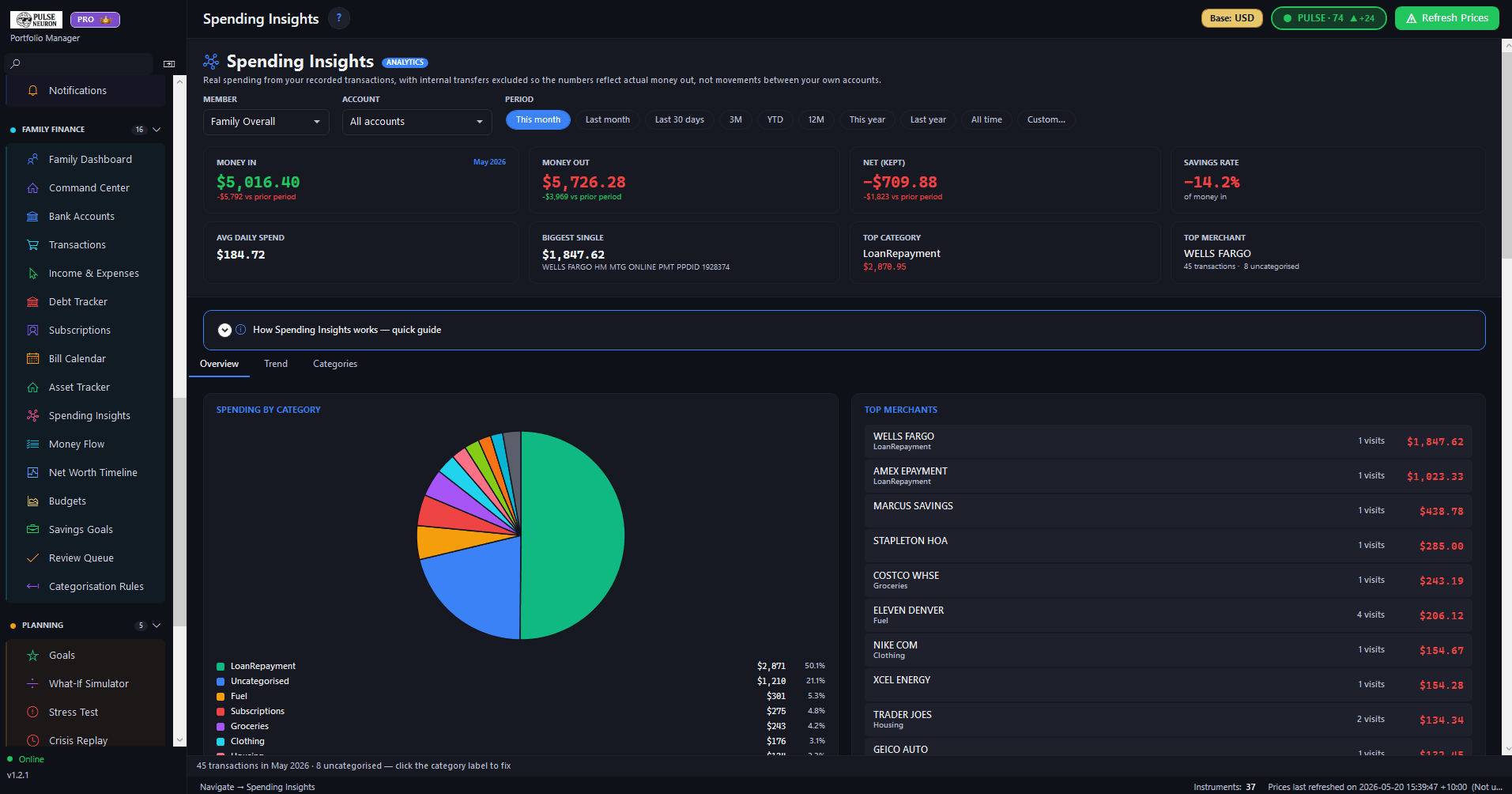Image resolution: width=1512 pixels, height=794 pixels.
Task: Collapse the Family Finance section
Action: (156, 129)
